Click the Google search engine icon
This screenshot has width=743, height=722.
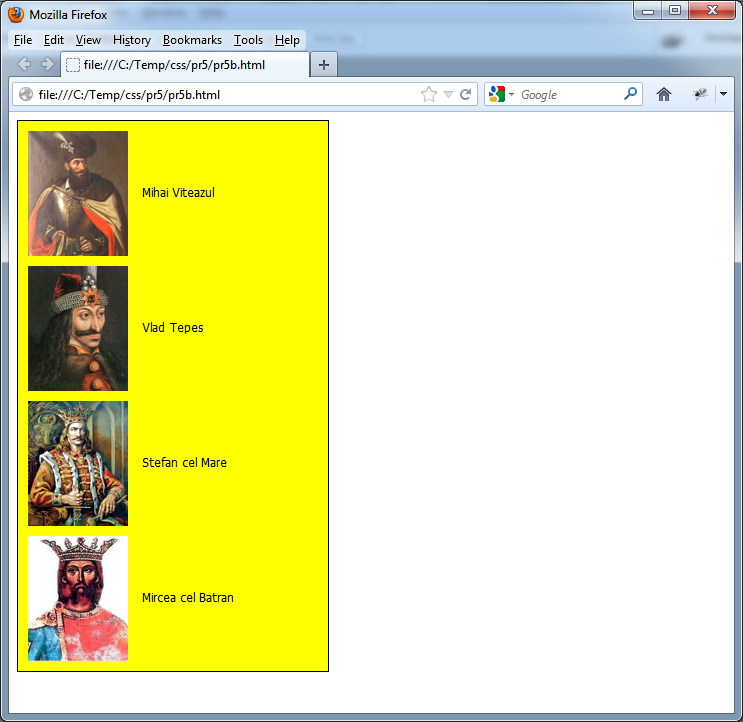(x=497, y=94)
